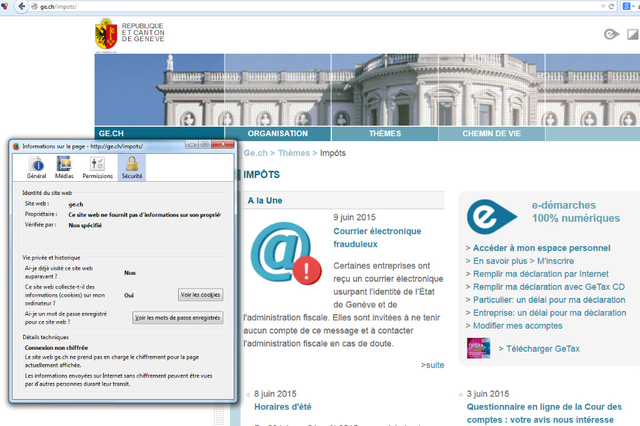Viewport: 640px width, 426px height.
Task: Open the Médias tab icon
Action: click(x=64, y=167)
